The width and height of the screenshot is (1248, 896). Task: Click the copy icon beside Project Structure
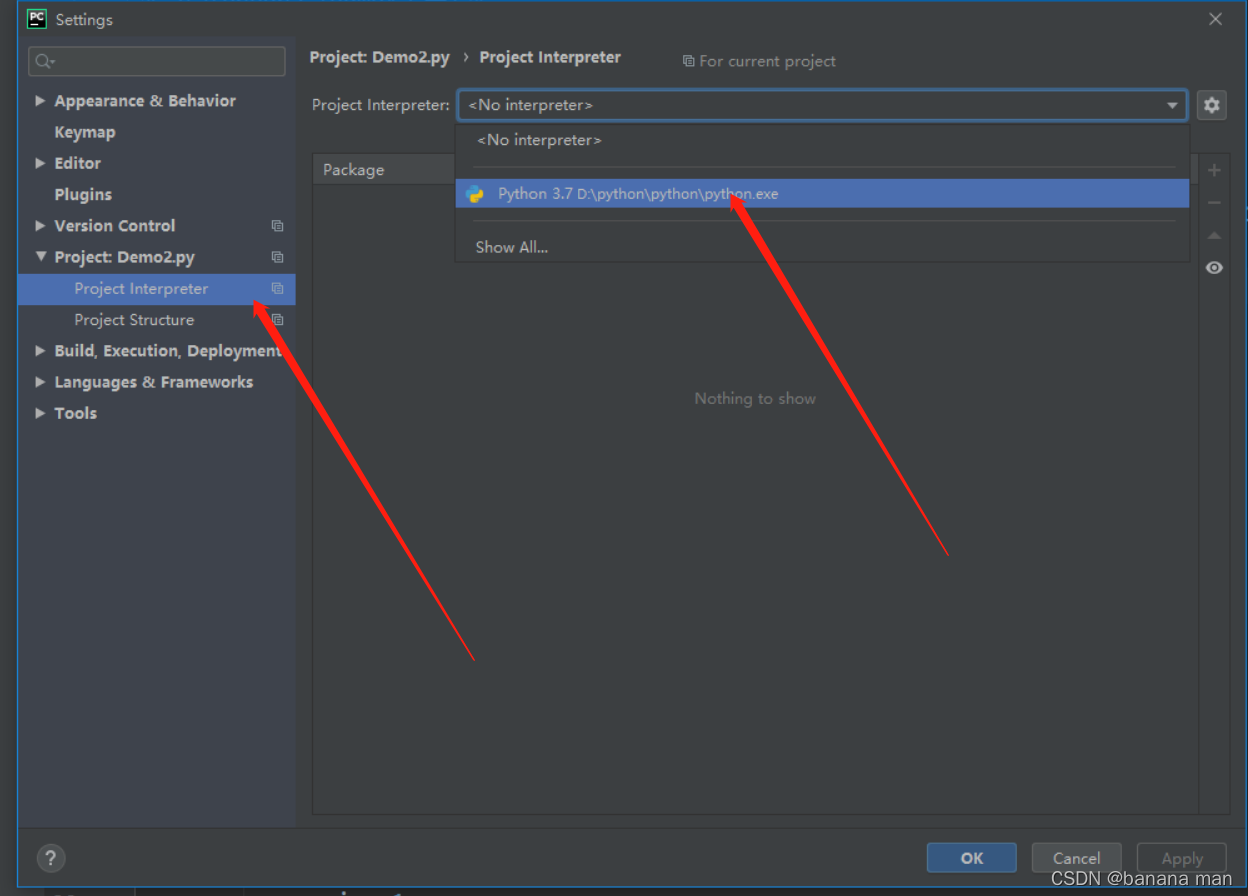pyautogui.click(x=277, y=320)
